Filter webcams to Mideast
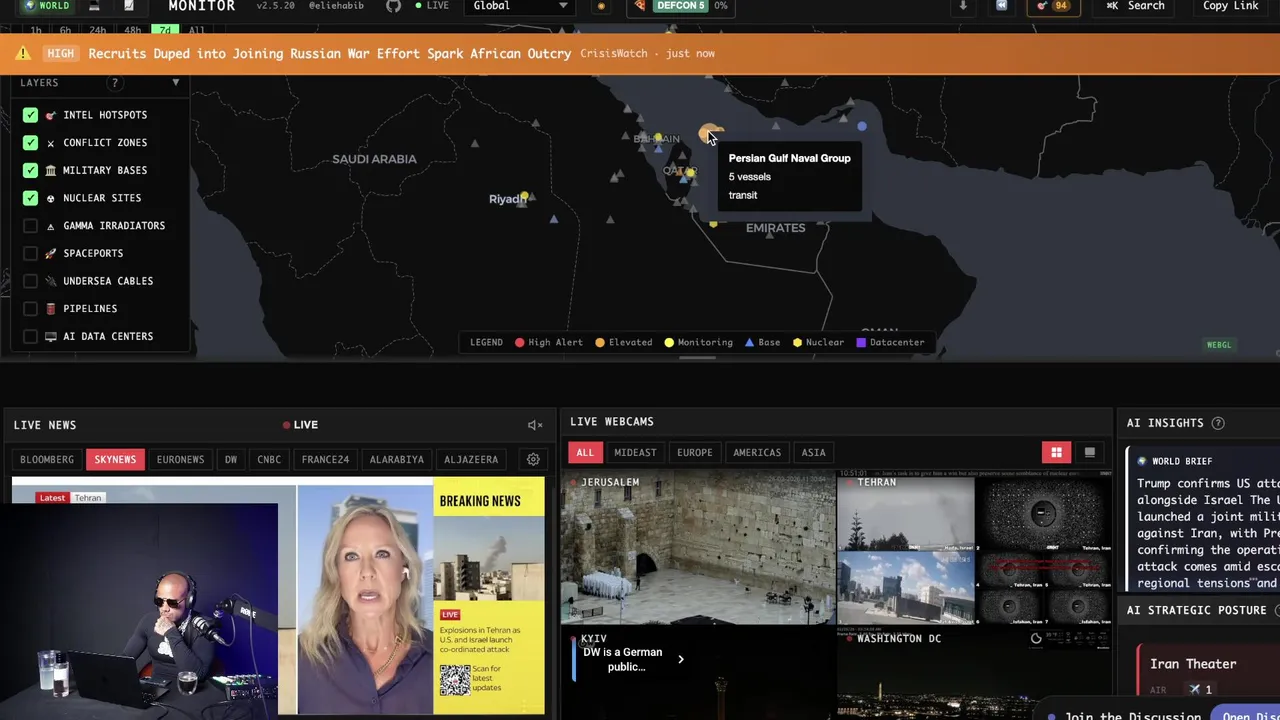1280x720 pixels. point(635,452)
